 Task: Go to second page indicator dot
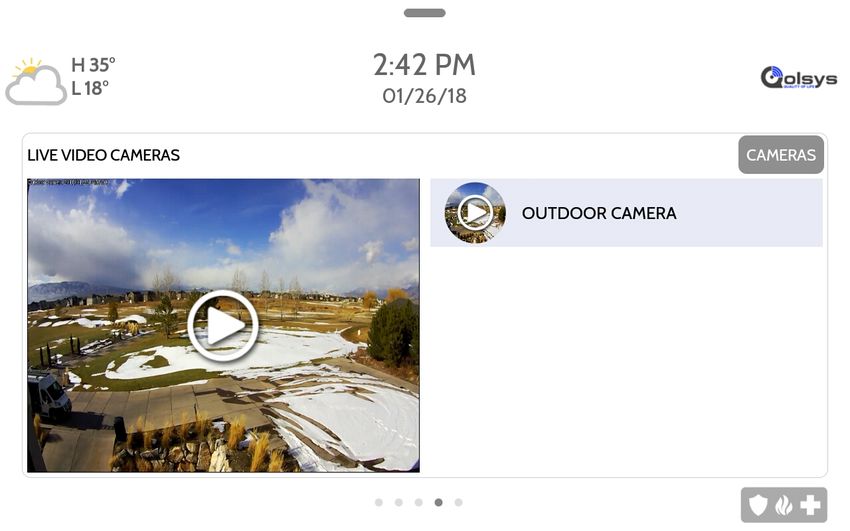tap(398, 502)
